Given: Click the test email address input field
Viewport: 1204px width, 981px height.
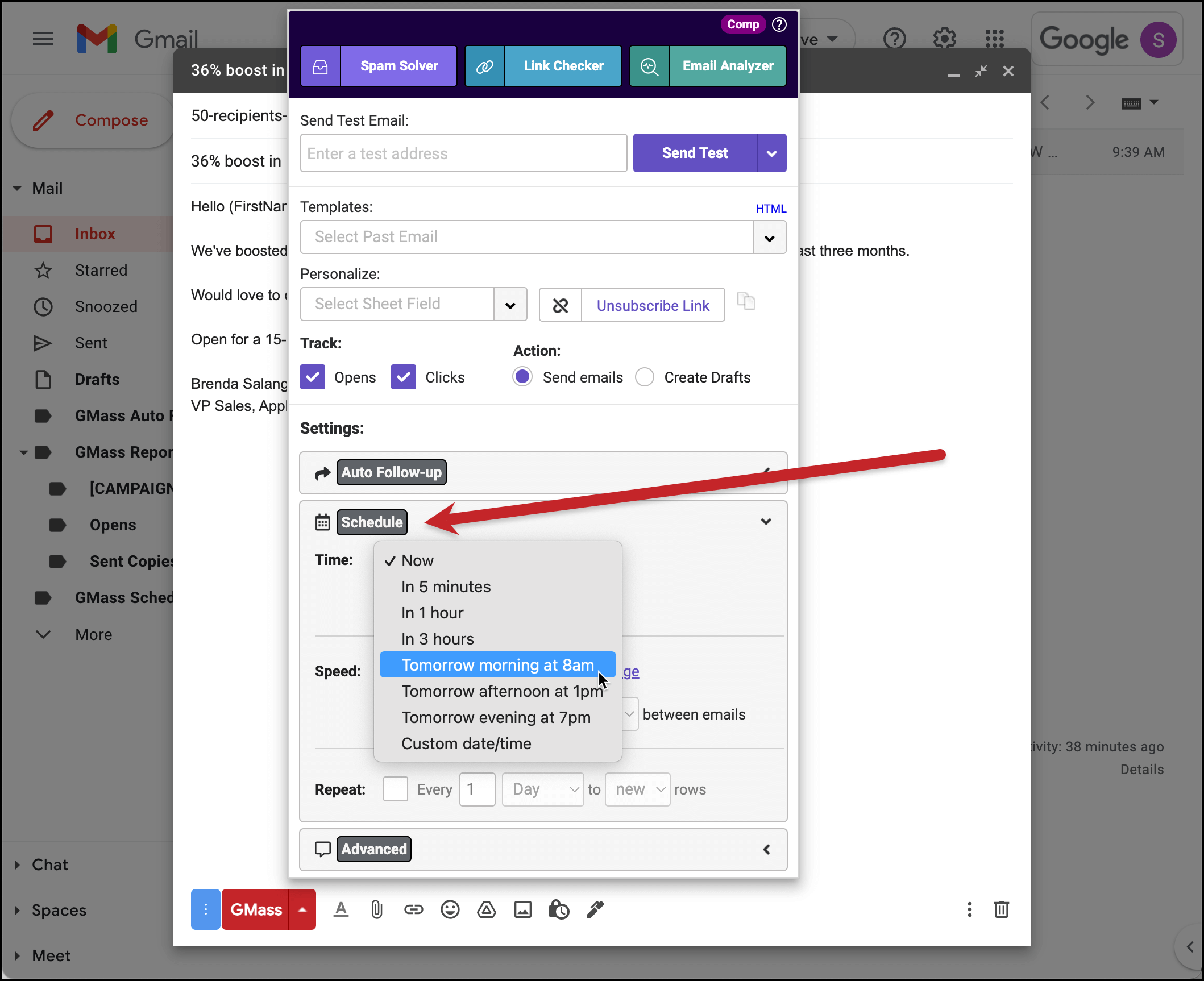Looking at the screenshot, I should point(463,153).
